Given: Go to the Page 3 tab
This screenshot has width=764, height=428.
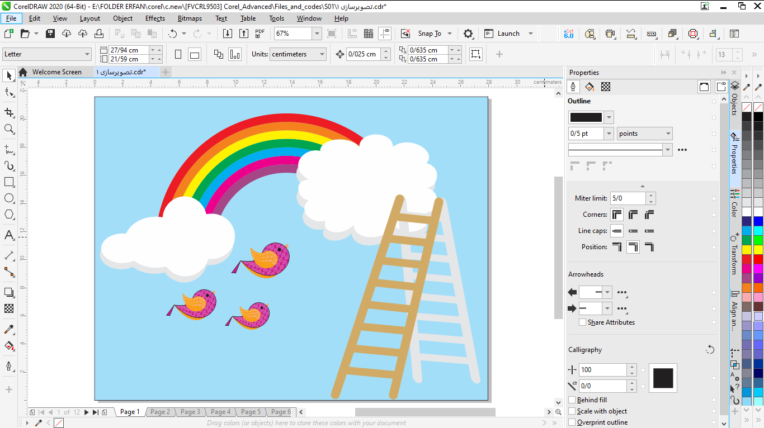Looking at the screenshot, I should [x=190, y=412].
